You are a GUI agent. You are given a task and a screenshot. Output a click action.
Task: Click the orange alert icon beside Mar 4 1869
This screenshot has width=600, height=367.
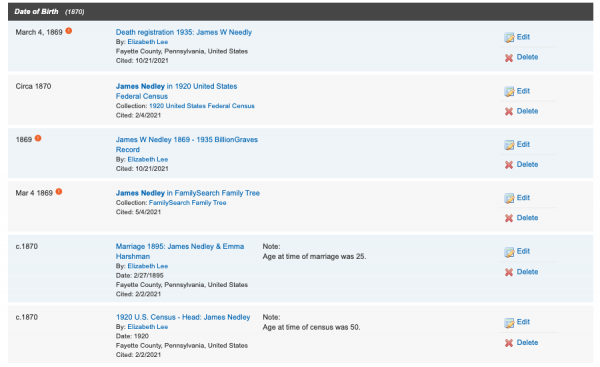pos(59,192)
